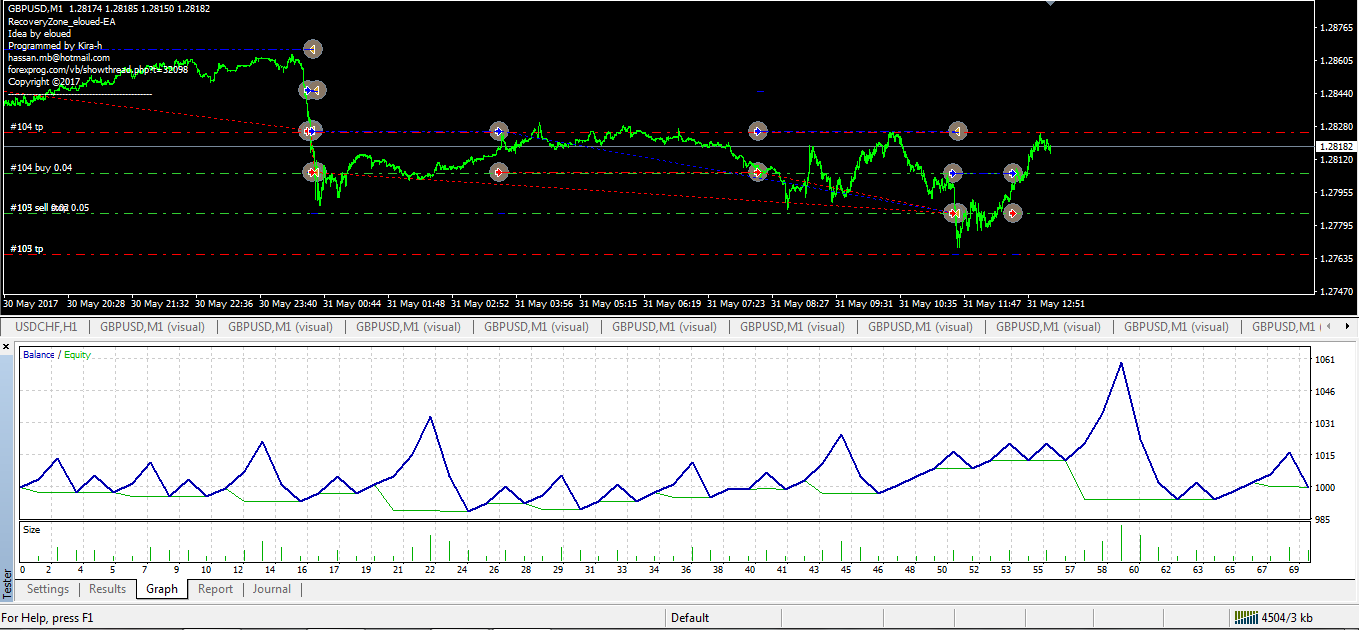
Task: Select the #104 buy 0.04 order line label
Action: (x=41, y=168)
